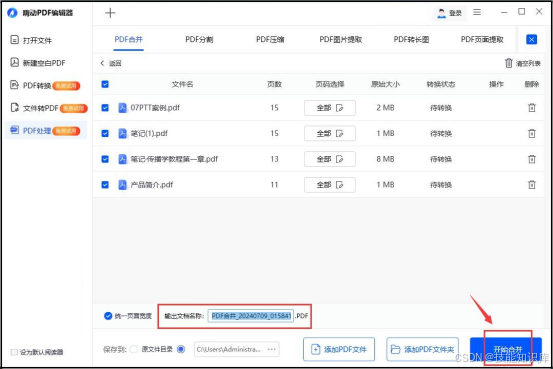The width and height of the screenshot is (553, 369).
Task: Click the 原始大小 column header
Action: tap(385, 84)
